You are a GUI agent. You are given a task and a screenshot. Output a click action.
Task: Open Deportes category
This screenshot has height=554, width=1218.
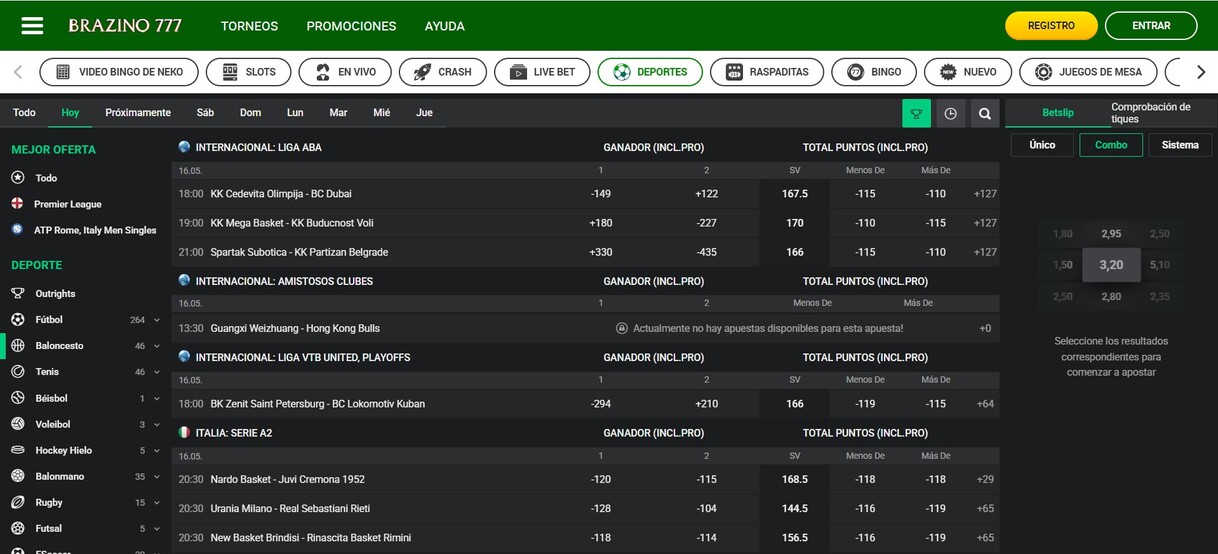650,72
